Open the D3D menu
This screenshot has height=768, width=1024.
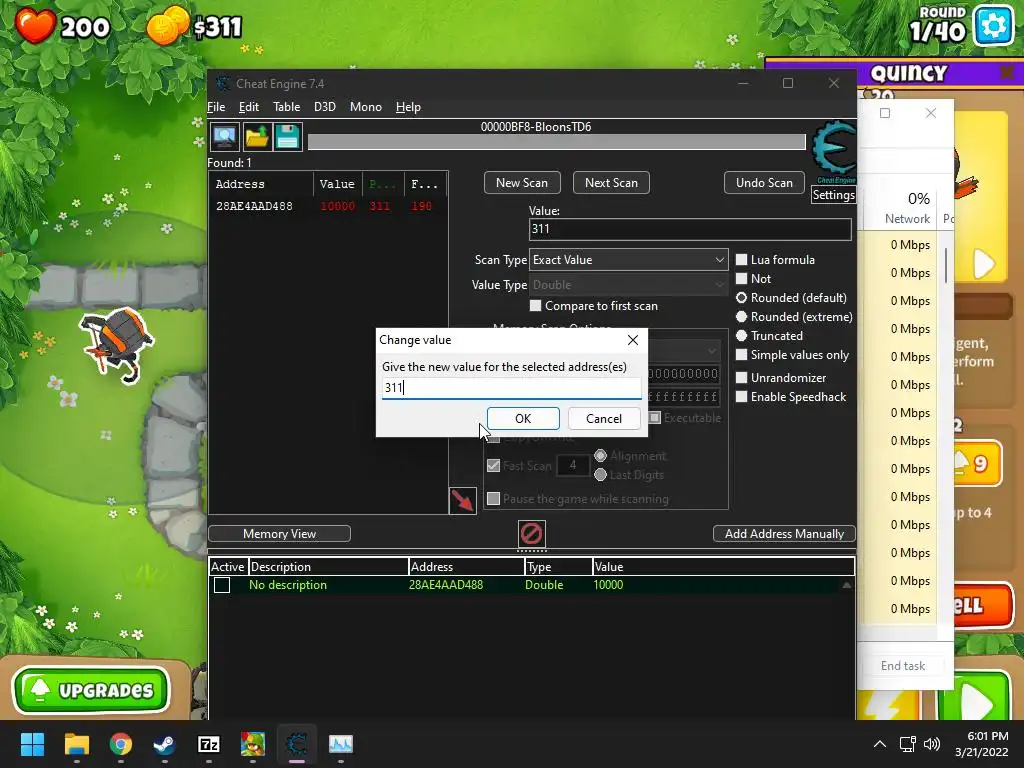click(x=325, y=107)
